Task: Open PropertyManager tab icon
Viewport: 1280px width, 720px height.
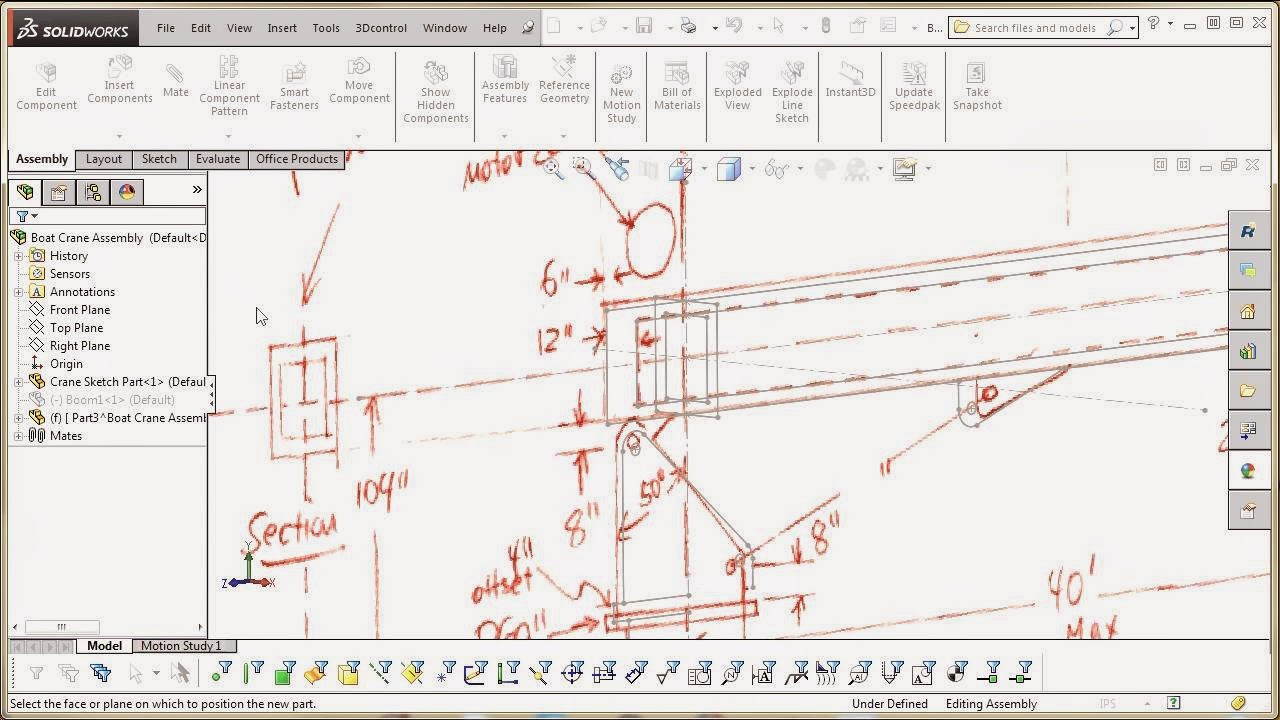Action: click(x=59, y=192)
